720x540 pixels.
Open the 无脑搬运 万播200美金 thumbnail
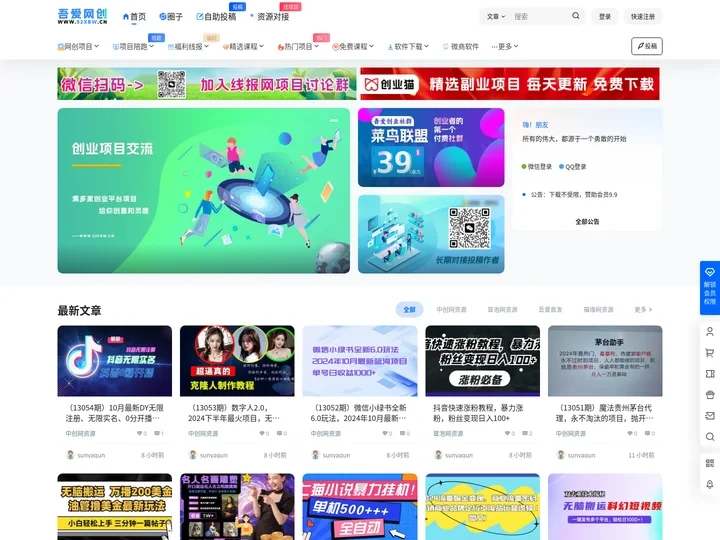coord(115,507)
